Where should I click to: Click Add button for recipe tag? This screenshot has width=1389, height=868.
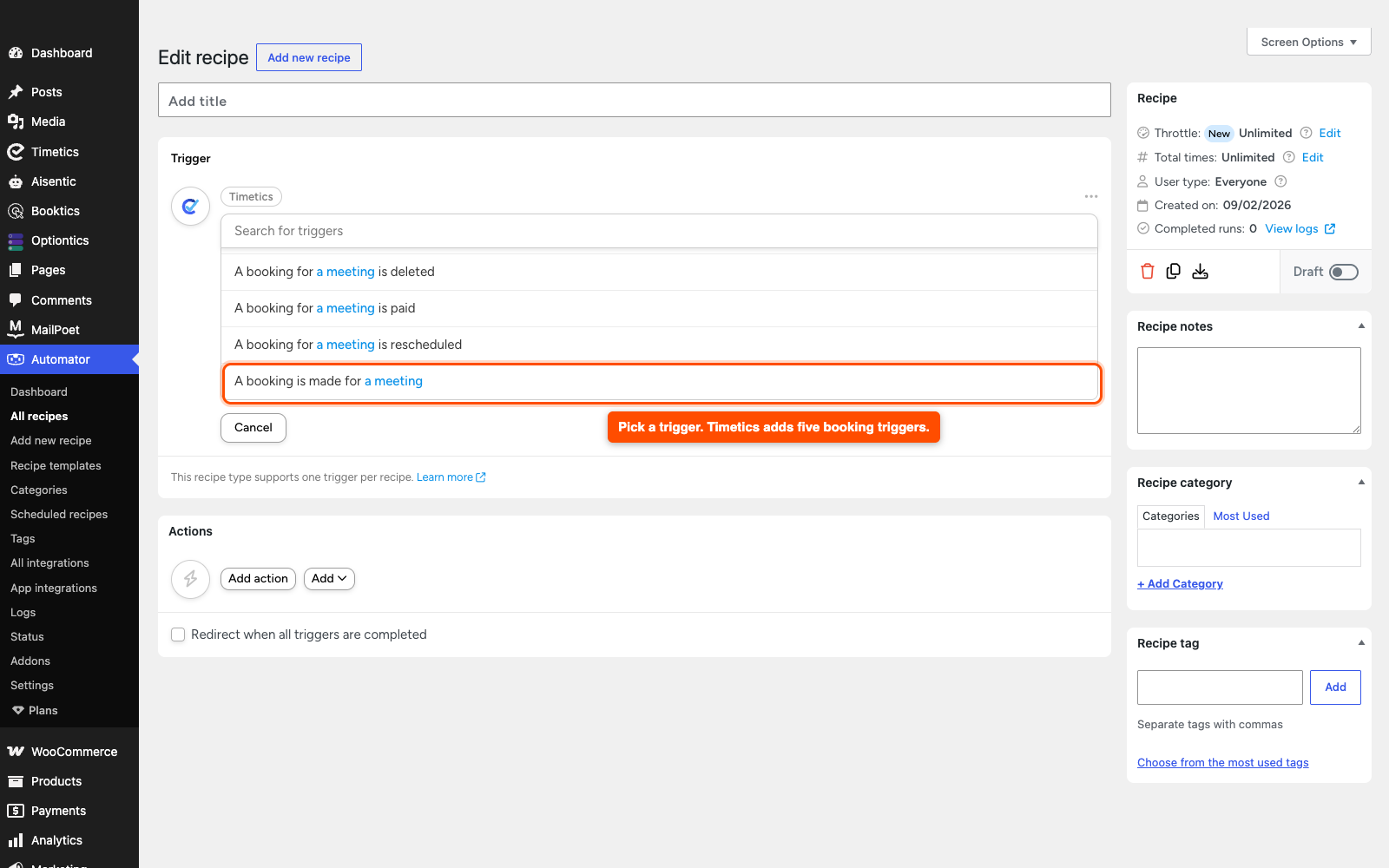click(1335, 687)
